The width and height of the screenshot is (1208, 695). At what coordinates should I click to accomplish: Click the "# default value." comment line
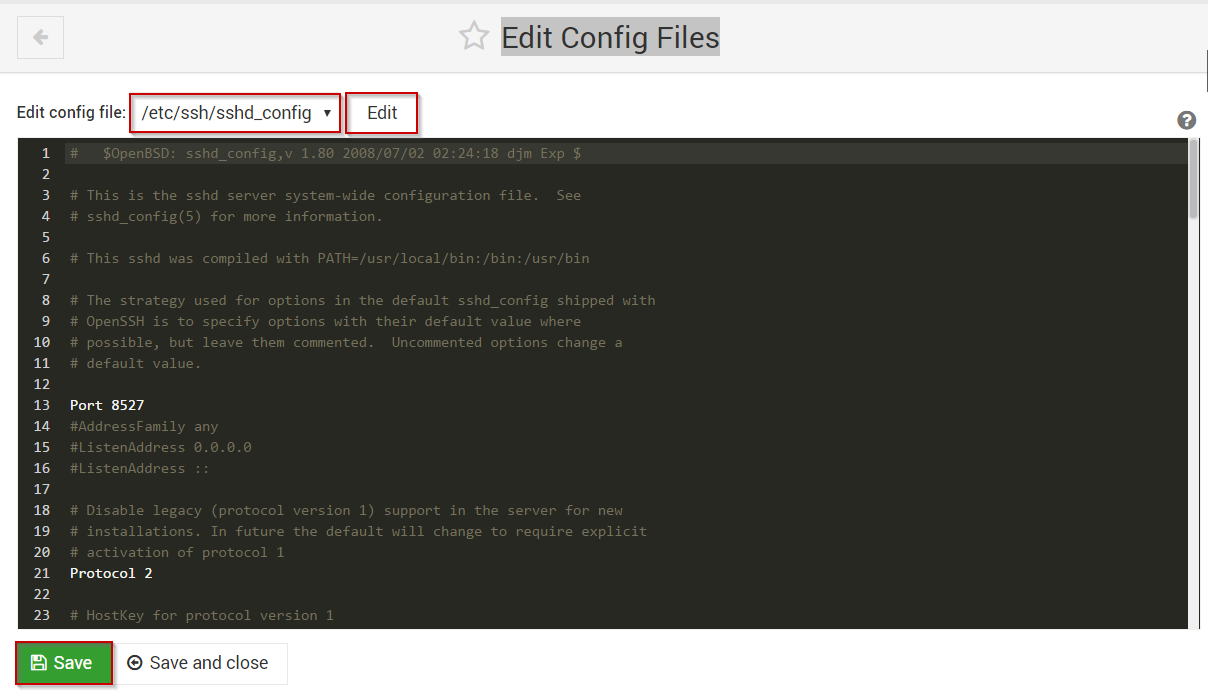tap(136, 363)
